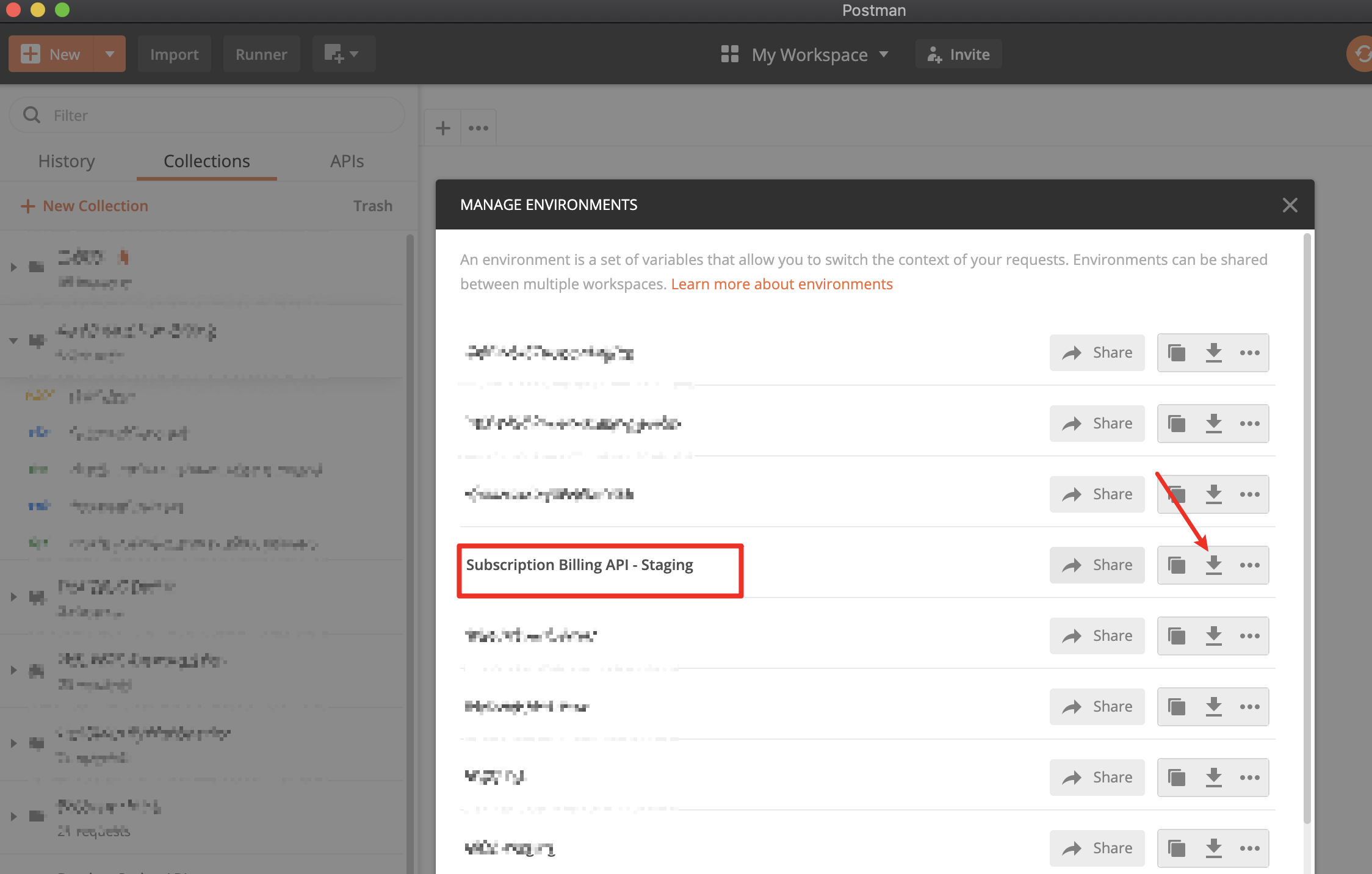1372x874 pixels.
Task: Duplicate the first environment in the list
Action: pos(1177,353)
